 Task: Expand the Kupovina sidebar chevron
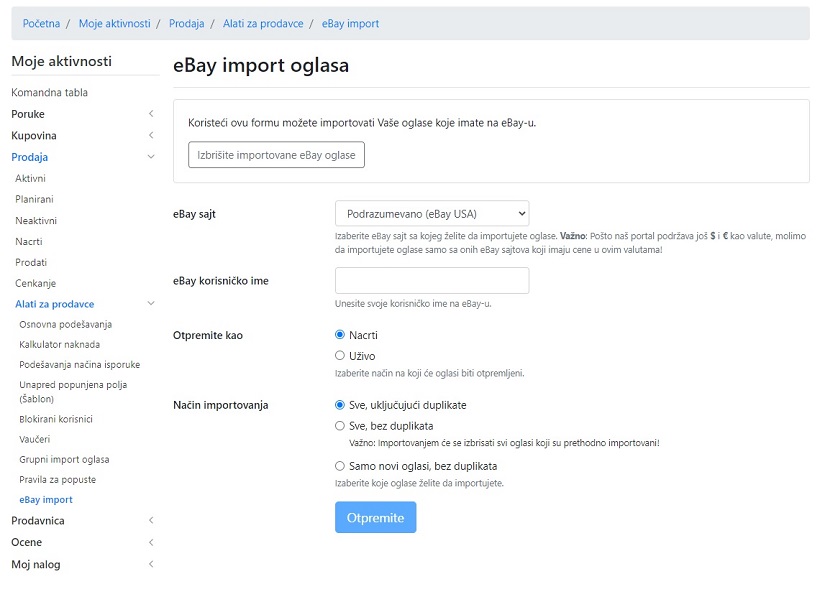coord(151,135)
